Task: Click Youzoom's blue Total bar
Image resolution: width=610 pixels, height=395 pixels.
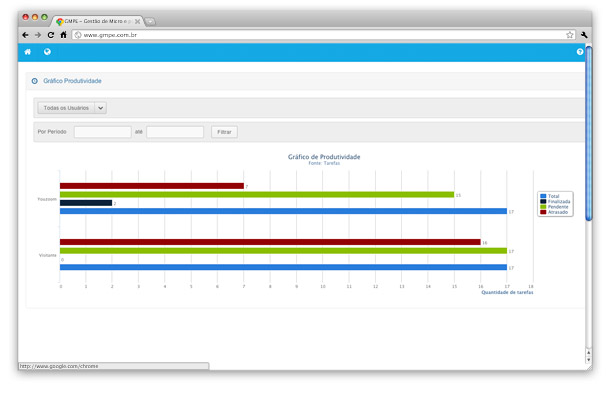Action: (283, 211)
